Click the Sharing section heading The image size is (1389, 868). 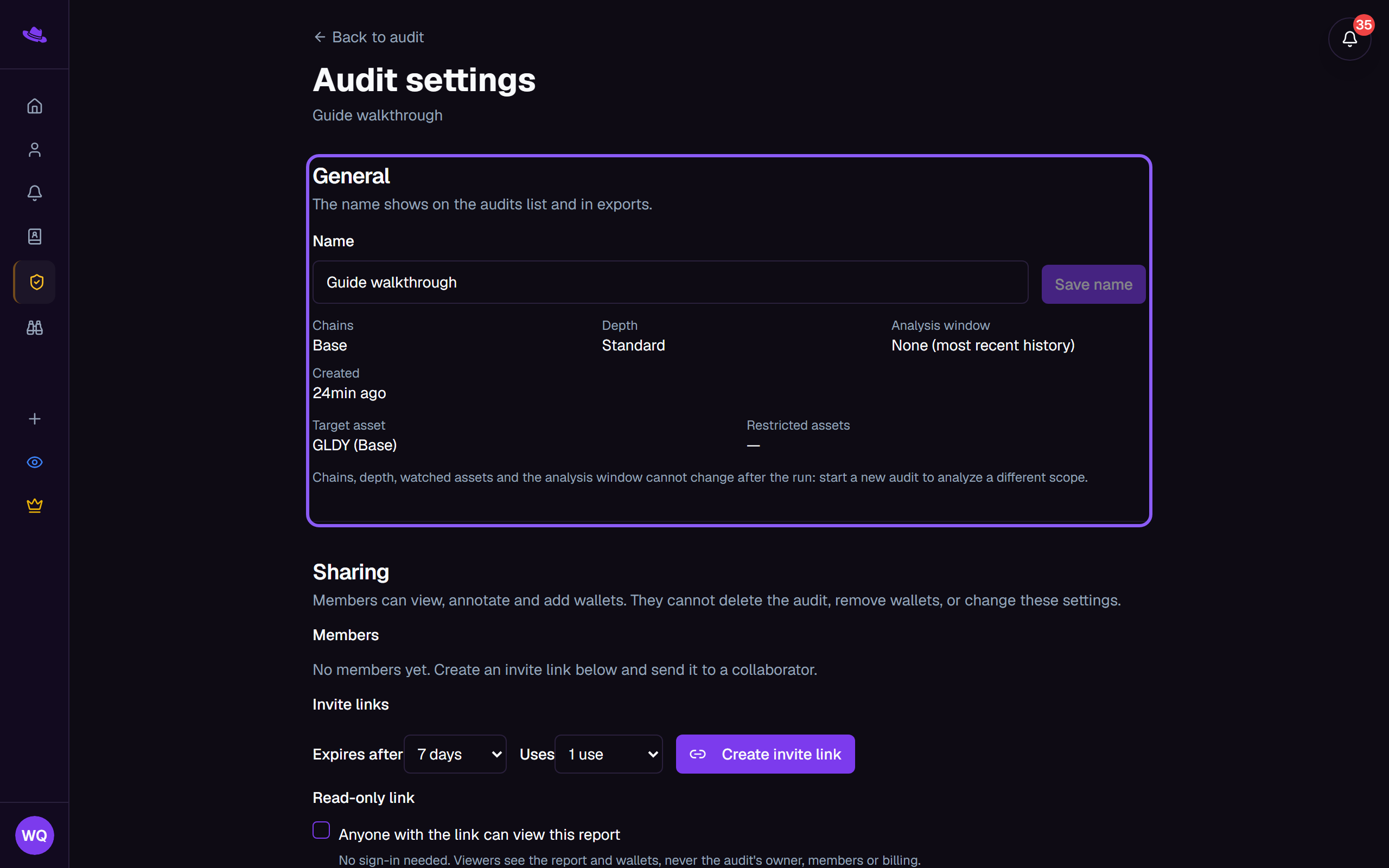pos(351,572)
